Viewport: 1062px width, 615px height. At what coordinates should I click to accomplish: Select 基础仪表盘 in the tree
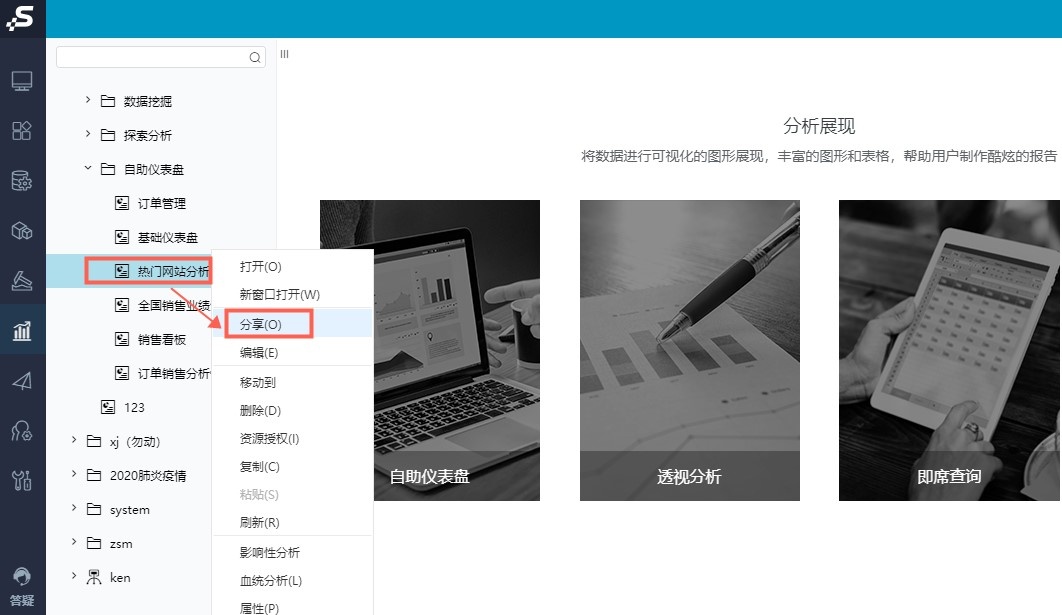(168, 238)
